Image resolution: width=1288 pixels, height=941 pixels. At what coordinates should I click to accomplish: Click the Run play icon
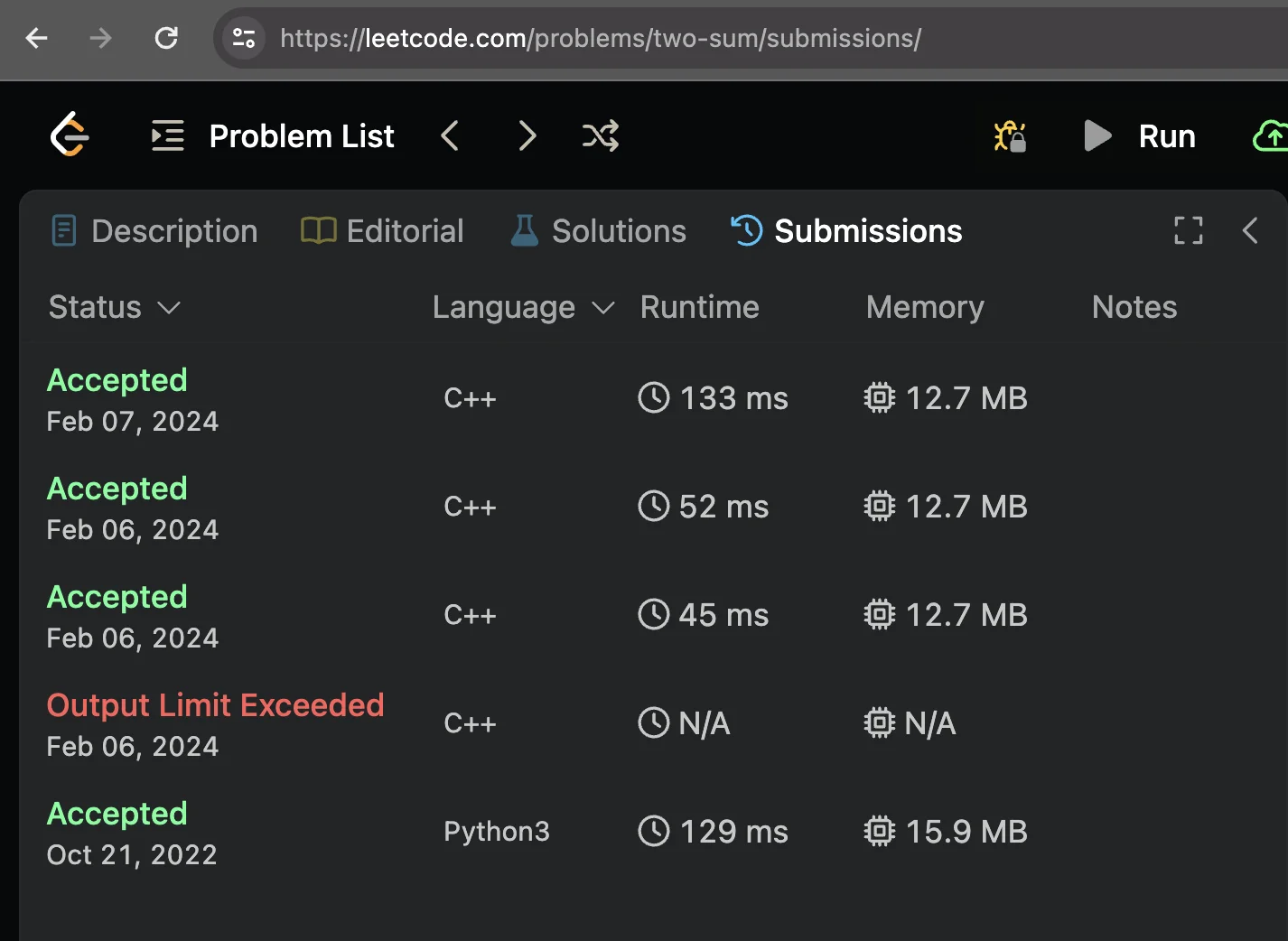[1097, 136]
